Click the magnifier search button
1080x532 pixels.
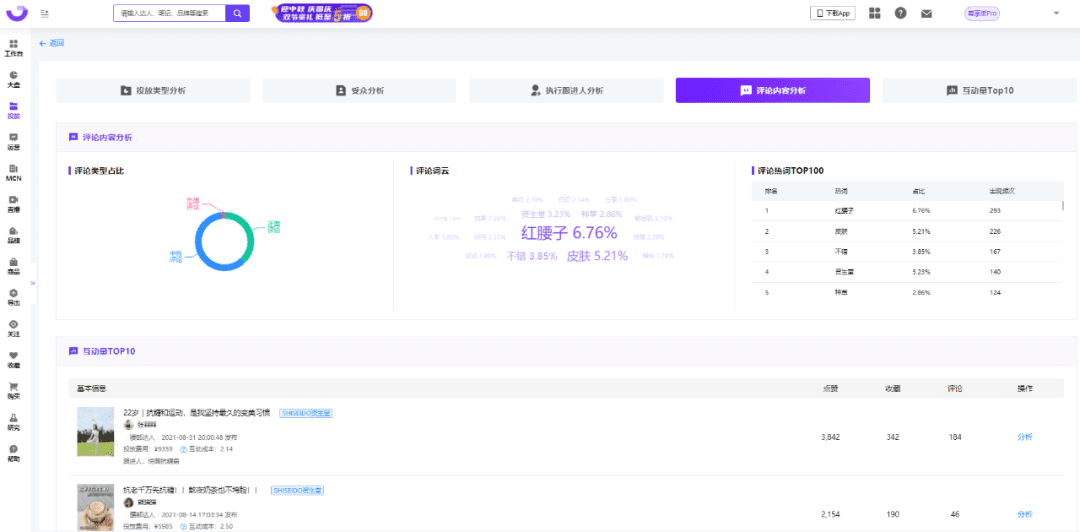(237, 13)
